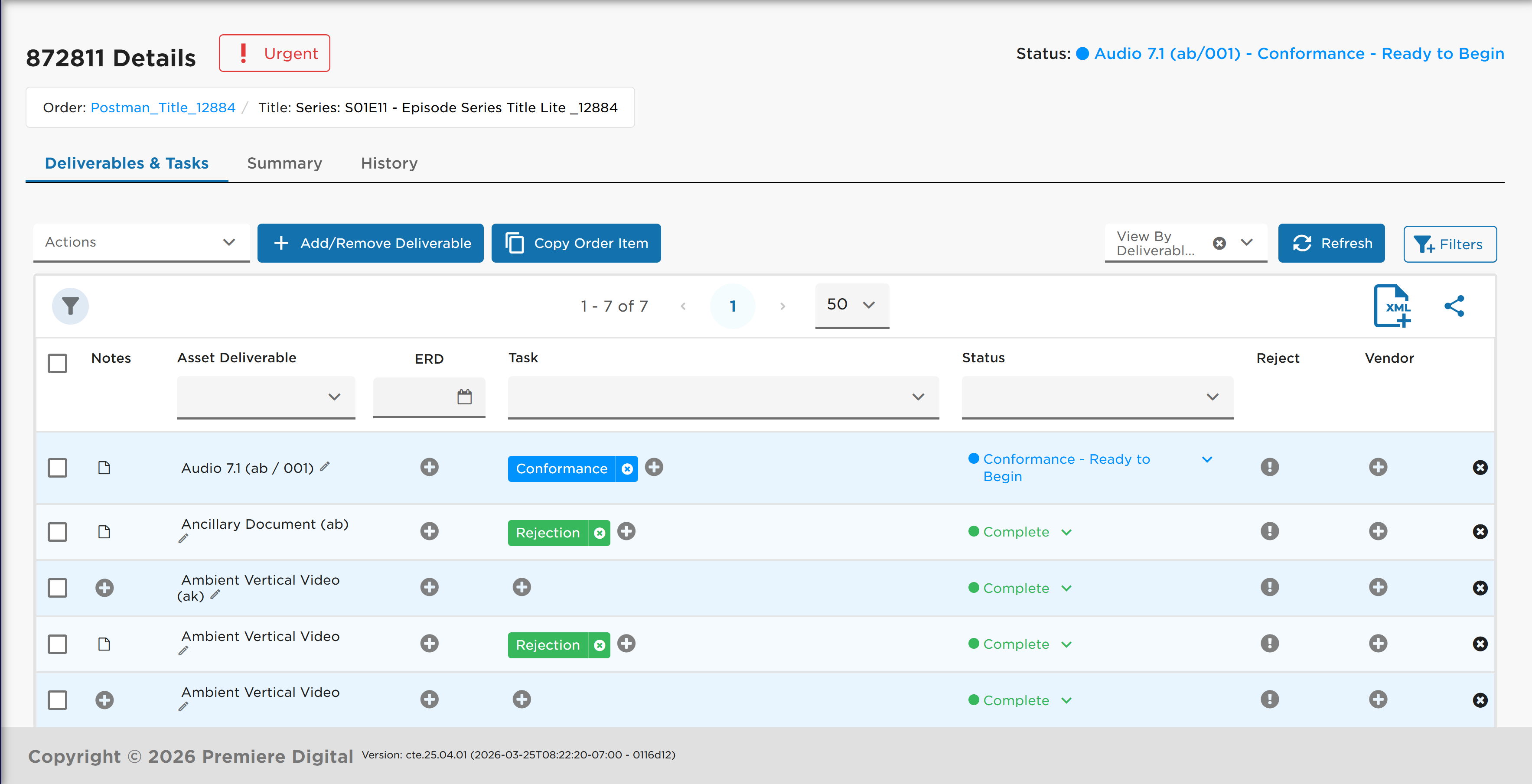Go to the previous page arrow
Viewport: 1532px width, 784px height.
coord(683,307)
